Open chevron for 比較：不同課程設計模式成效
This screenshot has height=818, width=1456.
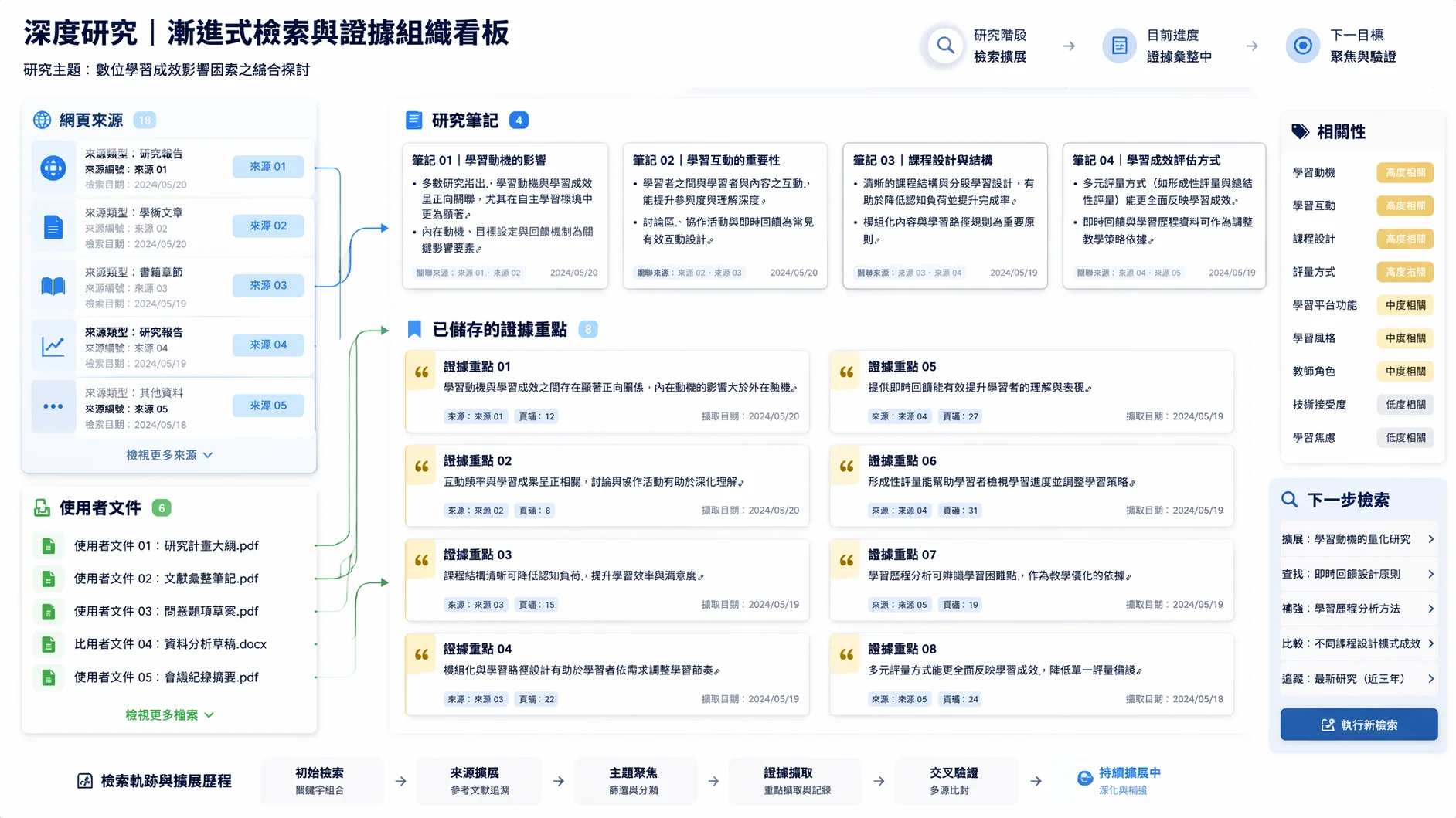click(x=1431, y=643)
